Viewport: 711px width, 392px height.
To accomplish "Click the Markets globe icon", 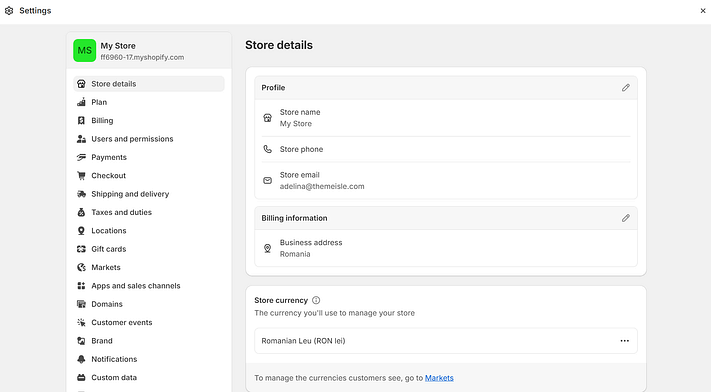I will tap(81, 267).
